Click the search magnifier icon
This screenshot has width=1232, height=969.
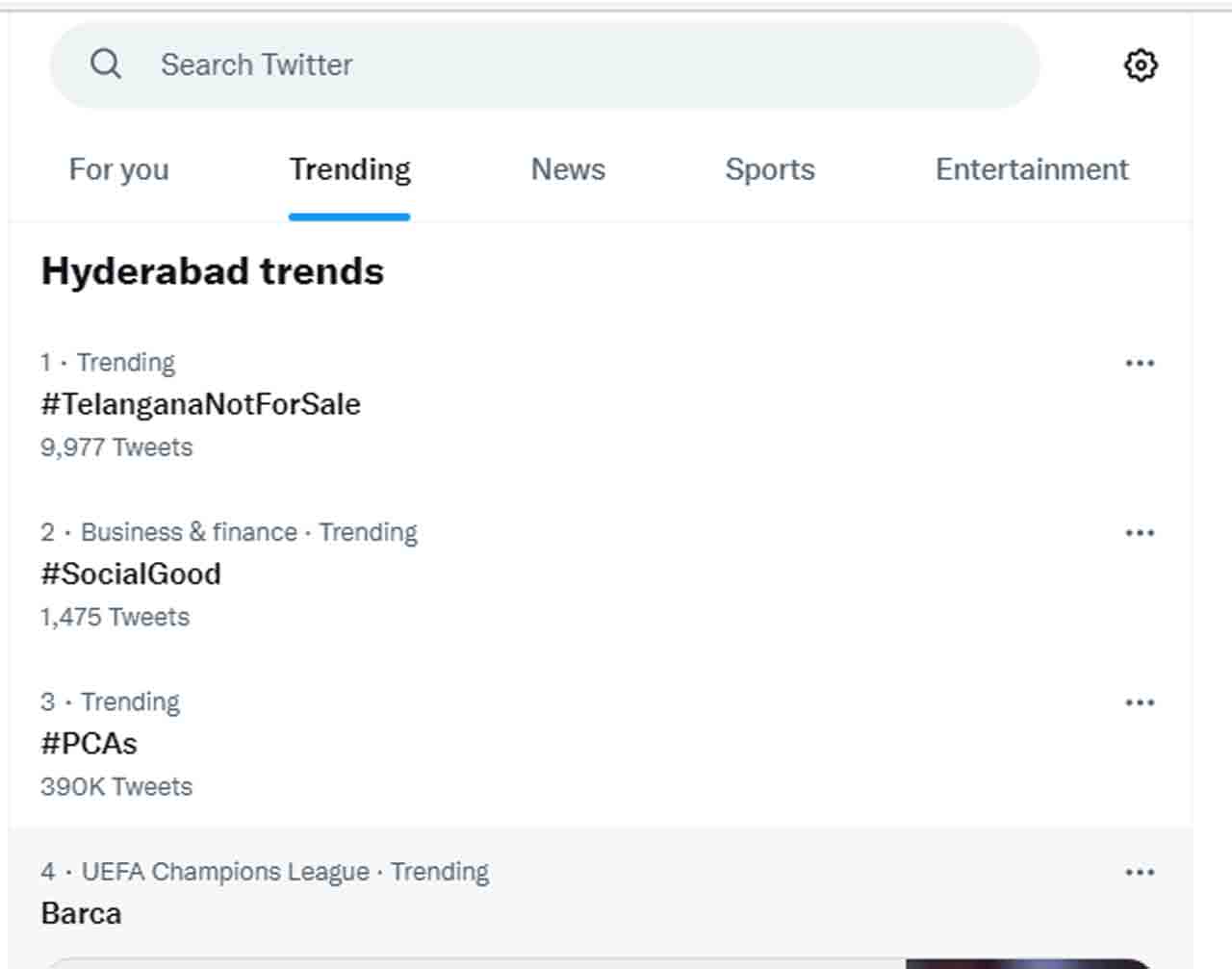(106, 64)
